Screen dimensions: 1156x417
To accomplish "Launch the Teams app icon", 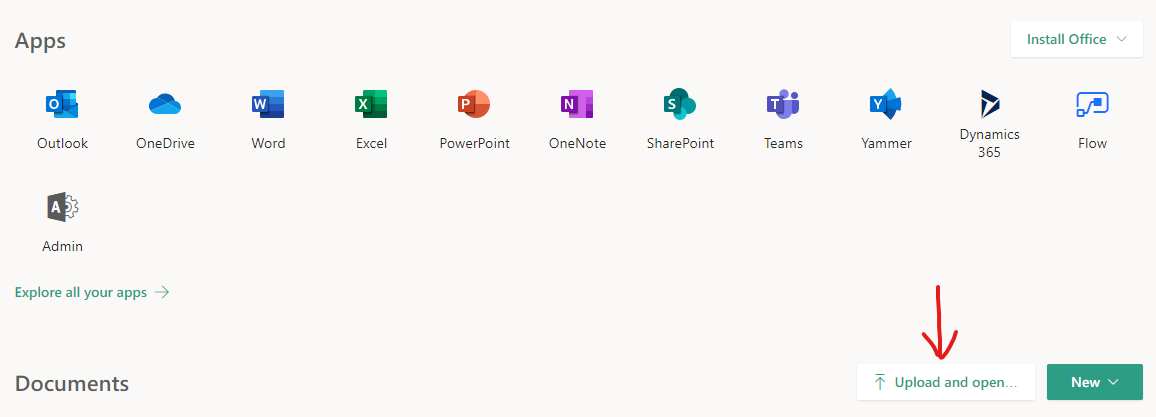I will pyautogui.click(x=783, y=104).
